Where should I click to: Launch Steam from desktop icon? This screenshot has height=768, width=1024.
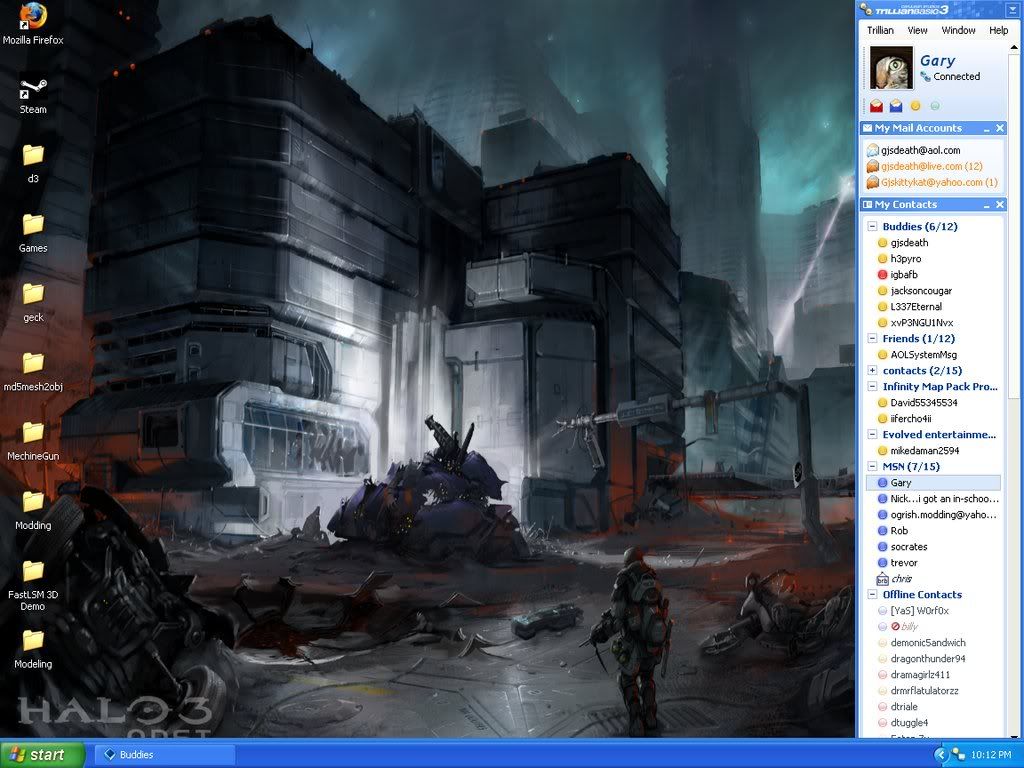(x=33, y=96)
